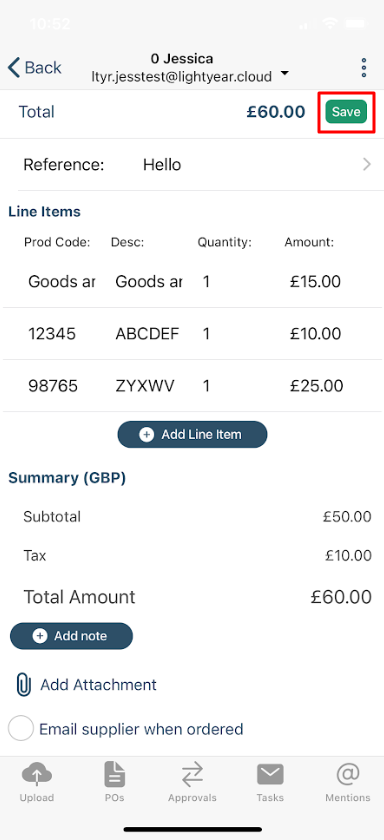Open Tasks envelope icon
This screenshot has height=840, width=384.
pos(270,775)
